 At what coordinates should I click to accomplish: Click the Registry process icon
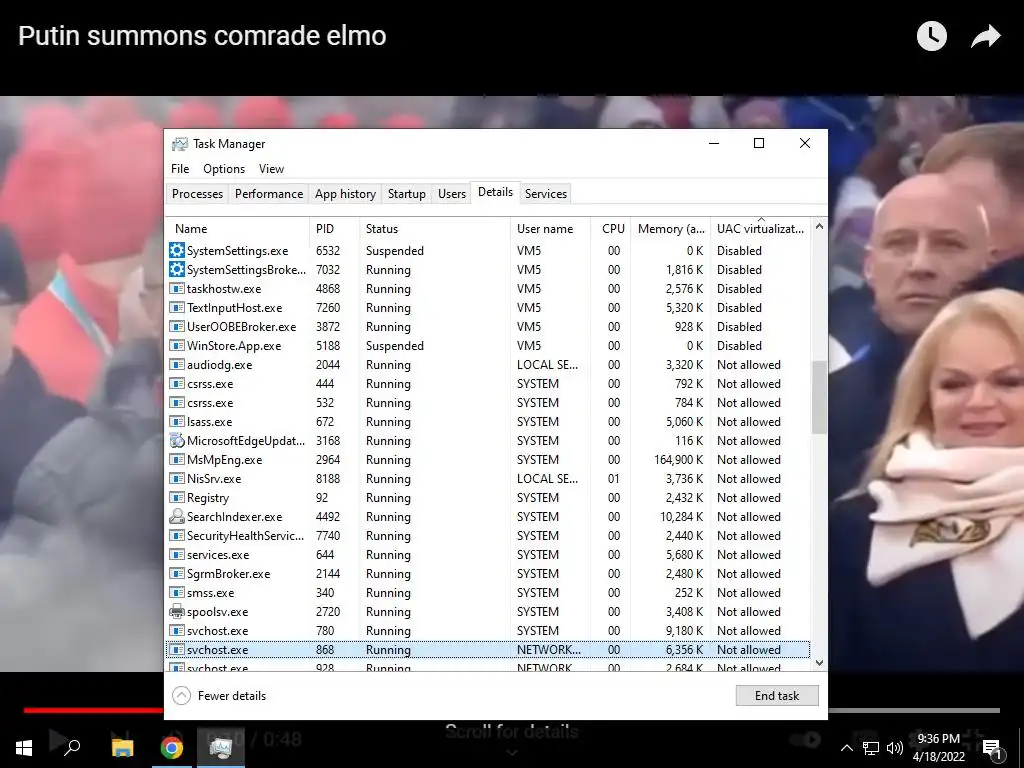click(x=176, y=498)
